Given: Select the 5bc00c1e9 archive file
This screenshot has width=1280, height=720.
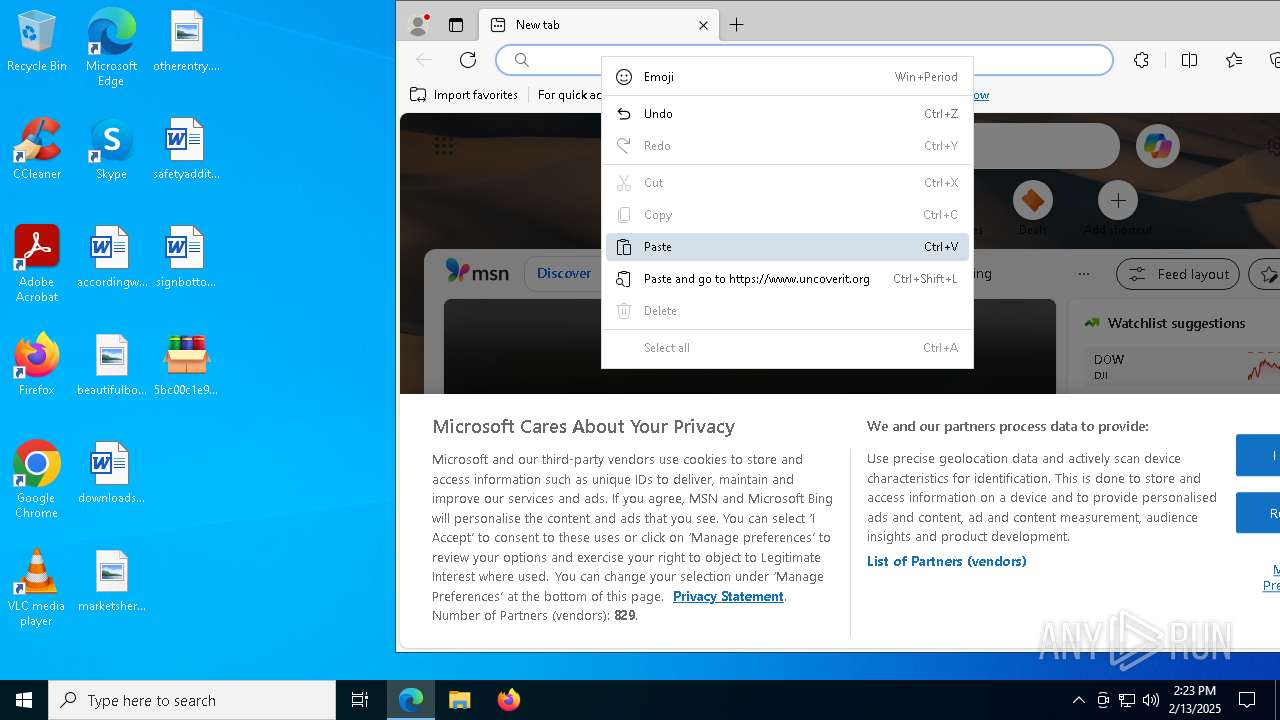Looking at the screenshot, I should pos(186,366).
